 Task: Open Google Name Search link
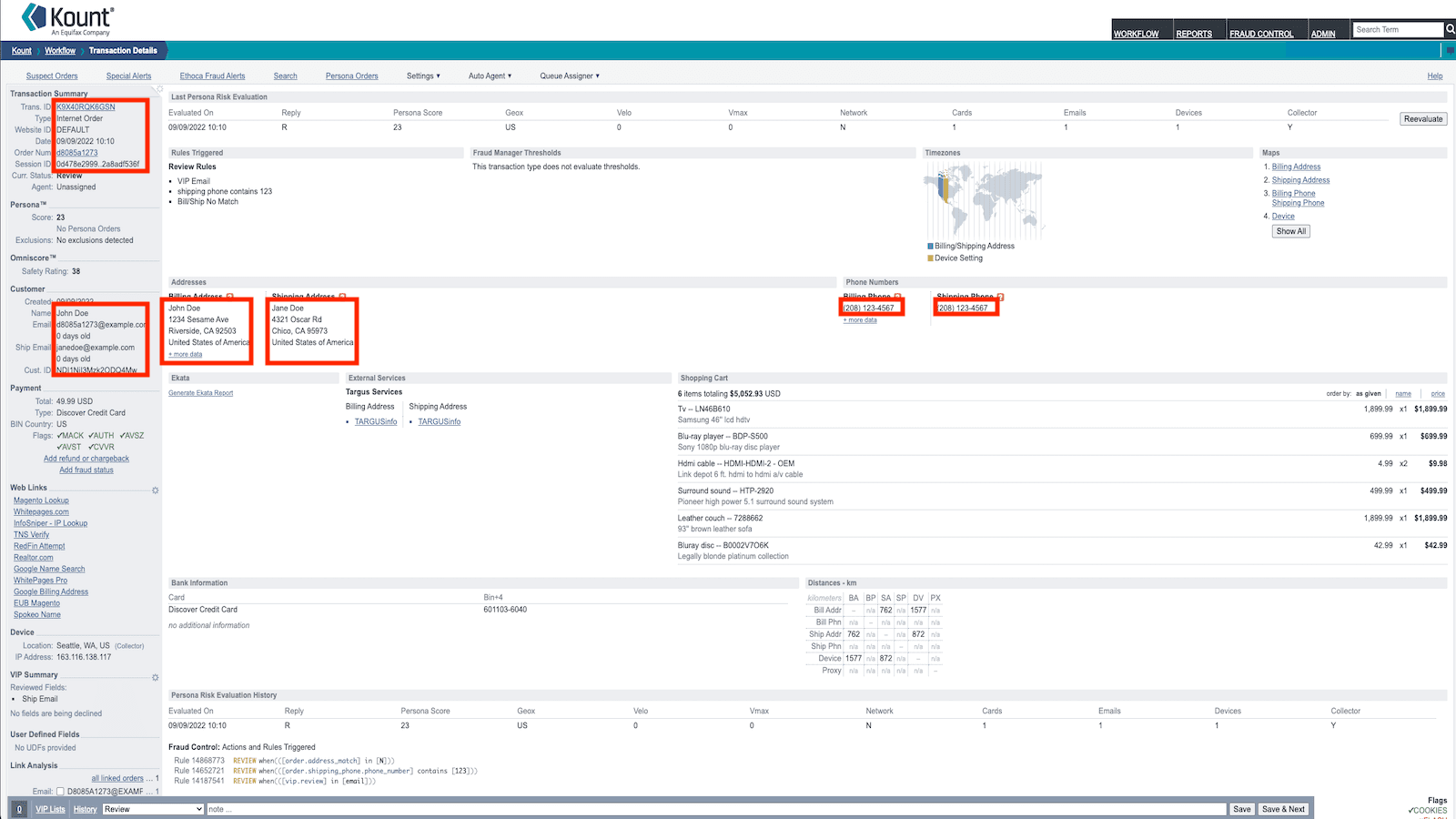pyautogui.click(x=49, y=569)
